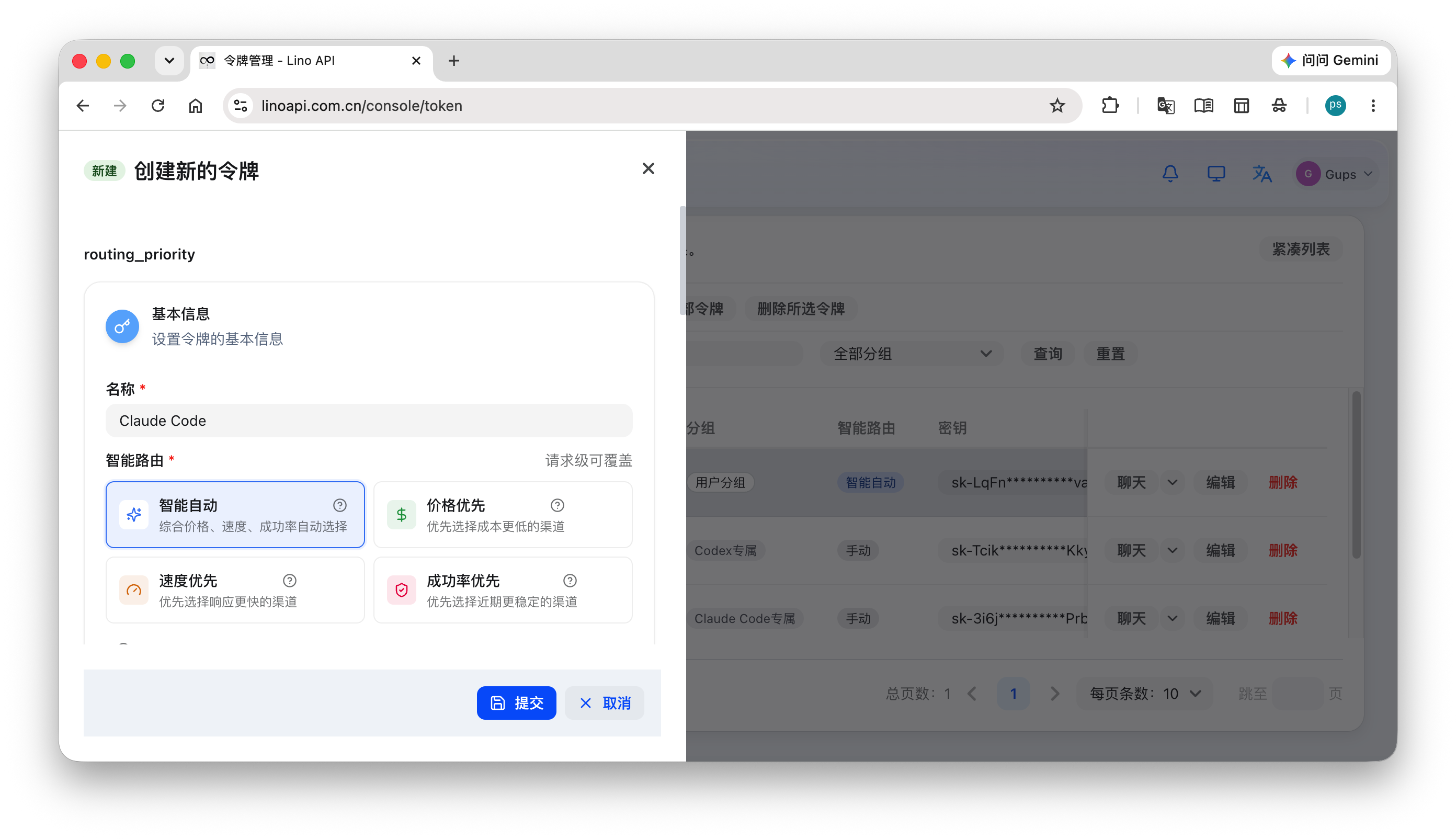This screenshot has width=1456, height=839.
Task: Open the 每页条数 10 page size dropdown
Action: (x=1144, y=693)
